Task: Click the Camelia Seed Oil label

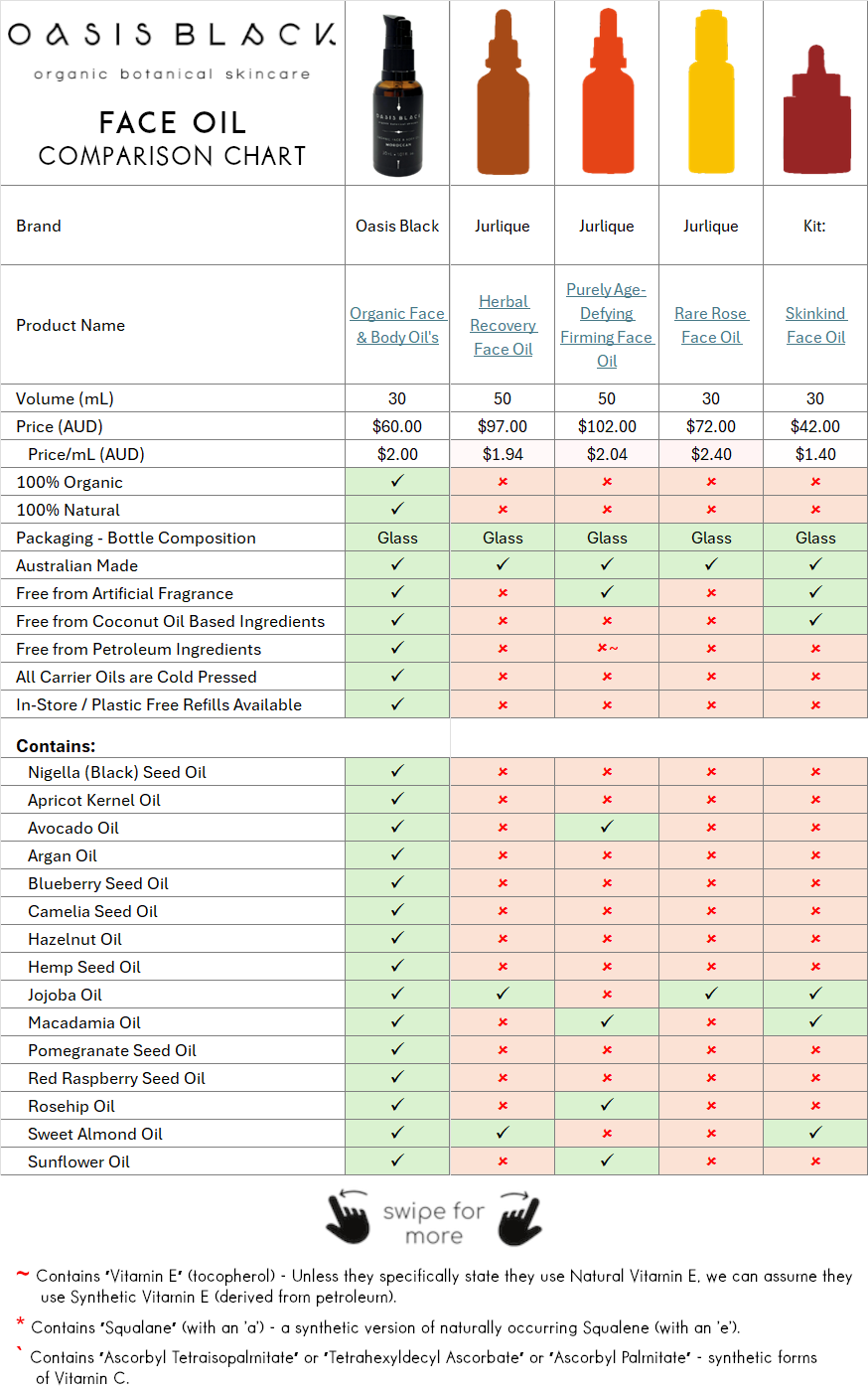Action: [x=92, y=911]
